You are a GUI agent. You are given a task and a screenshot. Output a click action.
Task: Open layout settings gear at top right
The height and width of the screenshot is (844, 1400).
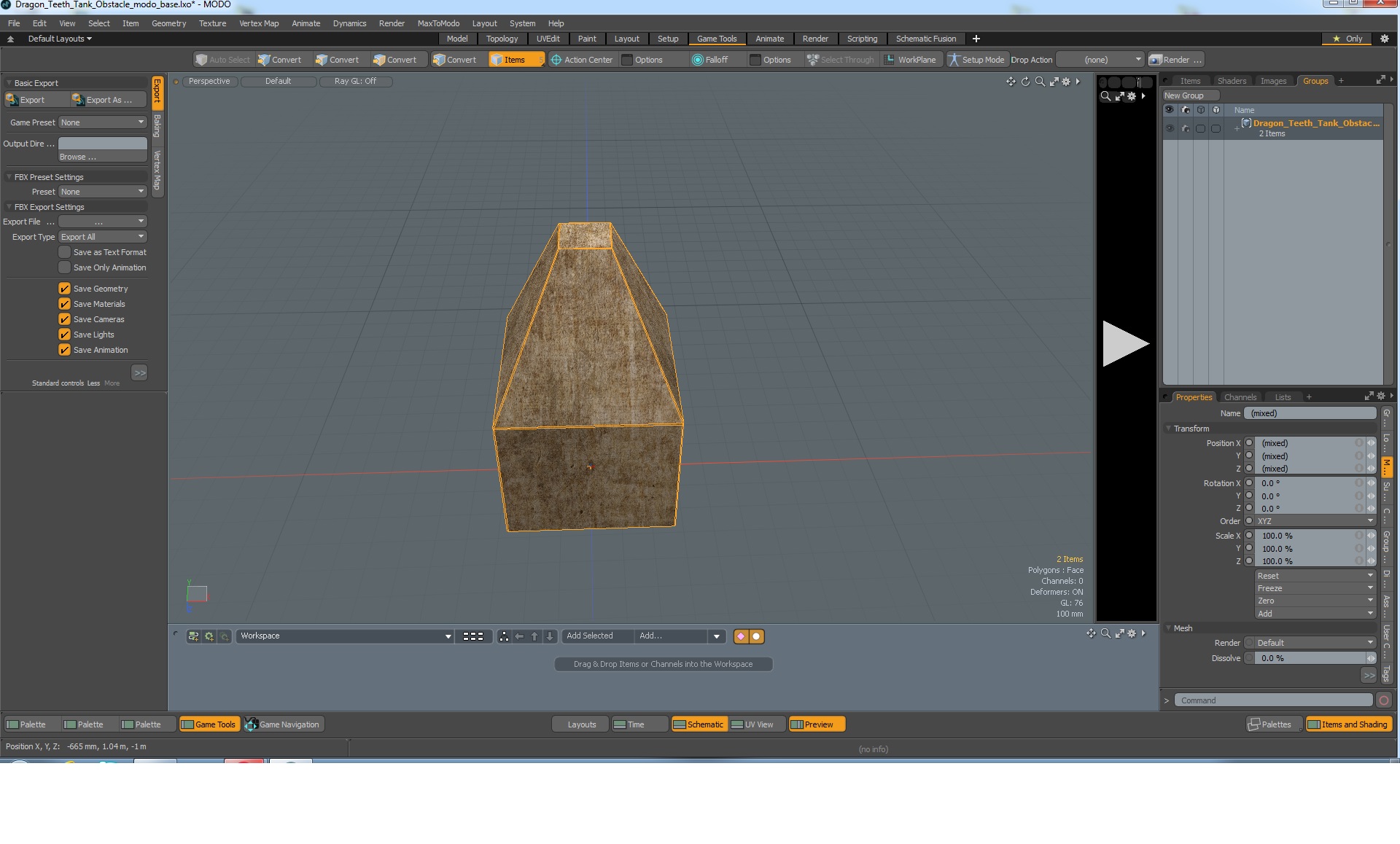[x=1384, y=39]
